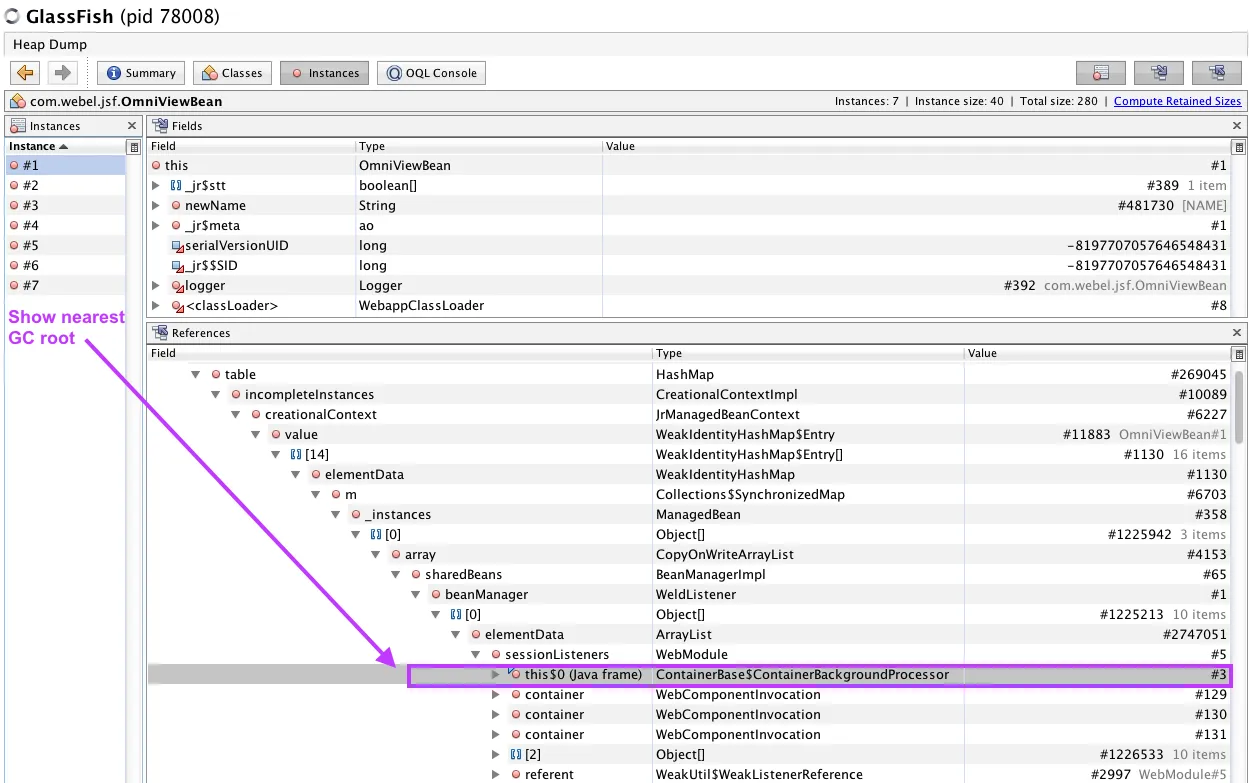Click the forward navigation arrow icon

[x=61, y=73]
